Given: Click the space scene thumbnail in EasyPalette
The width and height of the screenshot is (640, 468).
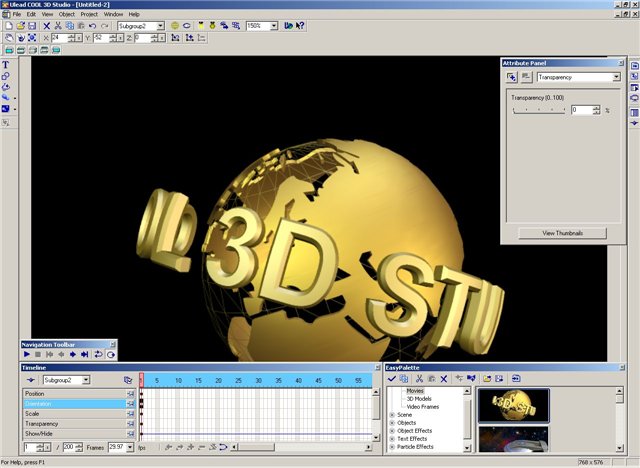Looking at the screenshot, I should click(513, 439).
